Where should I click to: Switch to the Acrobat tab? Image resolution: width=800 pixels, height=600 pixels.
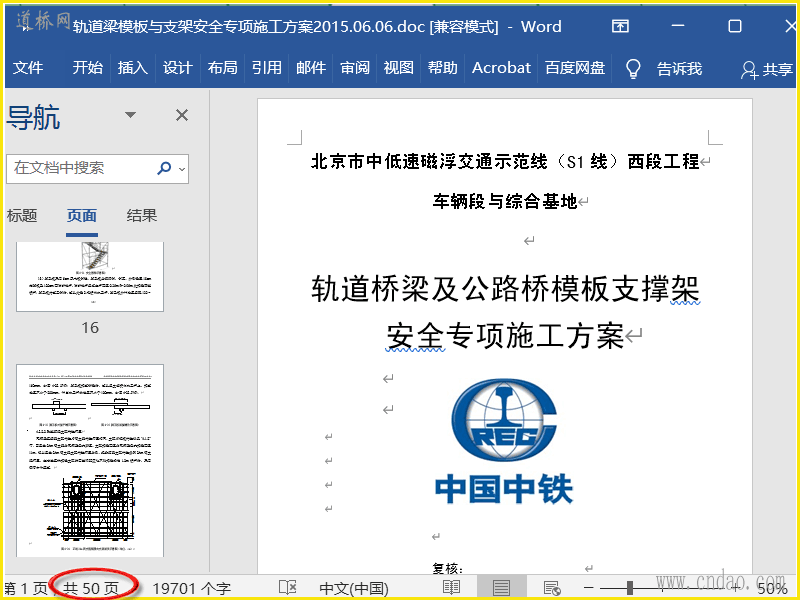501,68
